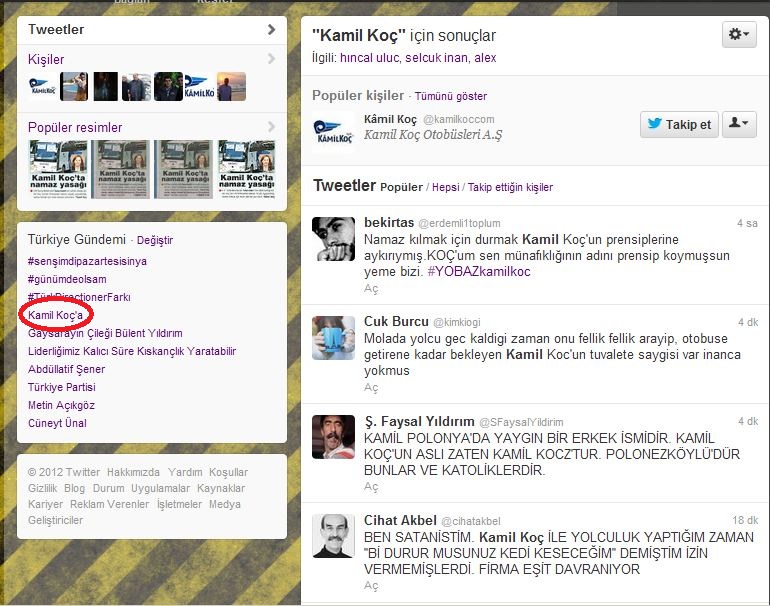Image resolution: width=770 pixels, height=606 pixels.
Task: Switch to Hepsi tweets filter
Action: (x=446, y=187)
